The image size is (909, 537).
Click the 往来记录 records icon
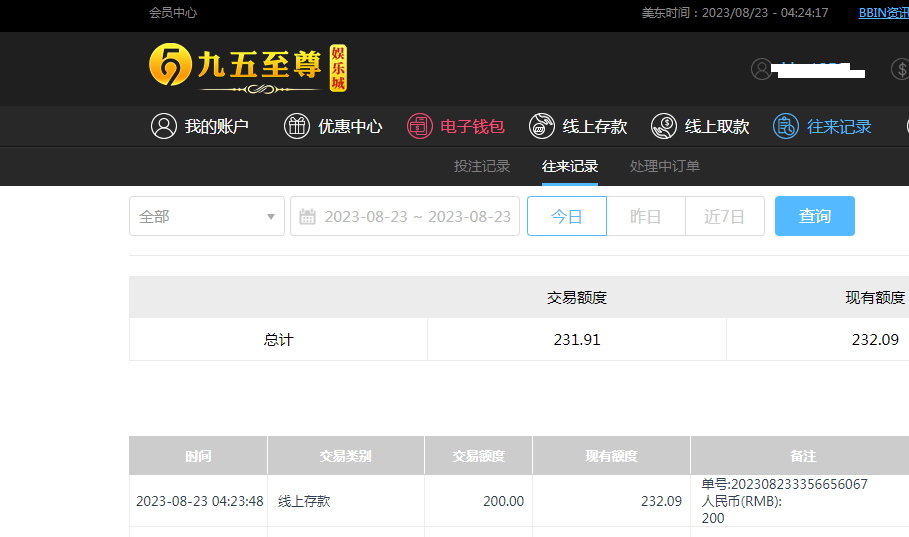tap(786, 126)
